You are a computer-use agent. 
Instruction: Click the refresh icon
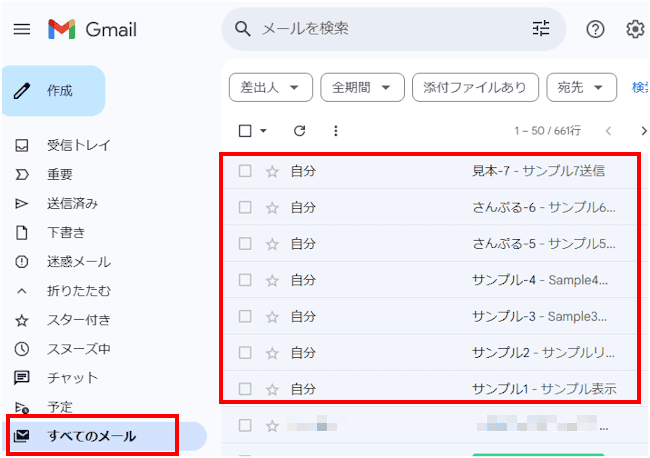click(299, 131)
